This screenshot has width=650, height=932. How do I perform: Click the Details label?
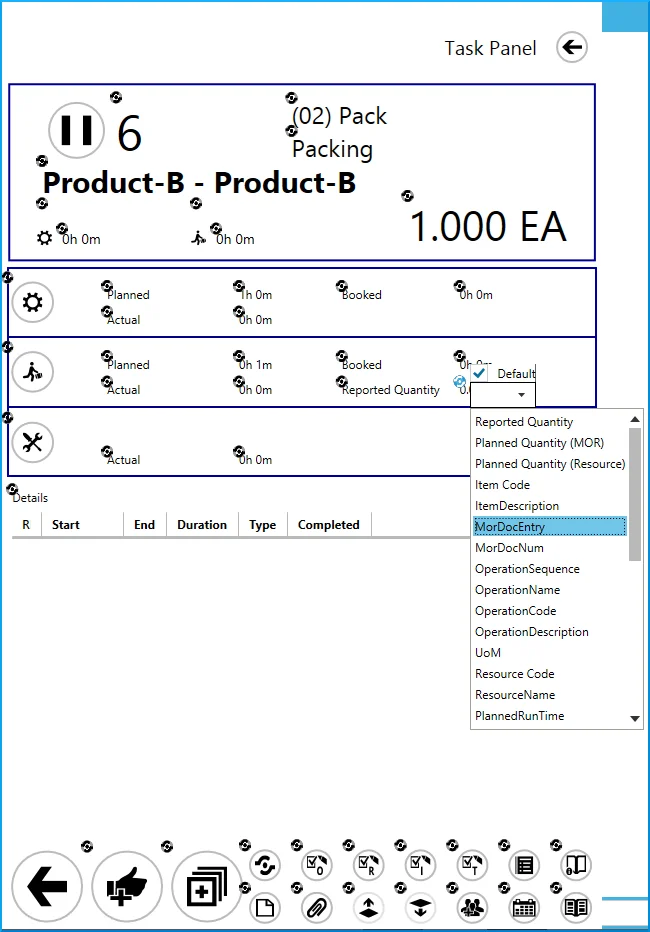(x=30, y=498)
